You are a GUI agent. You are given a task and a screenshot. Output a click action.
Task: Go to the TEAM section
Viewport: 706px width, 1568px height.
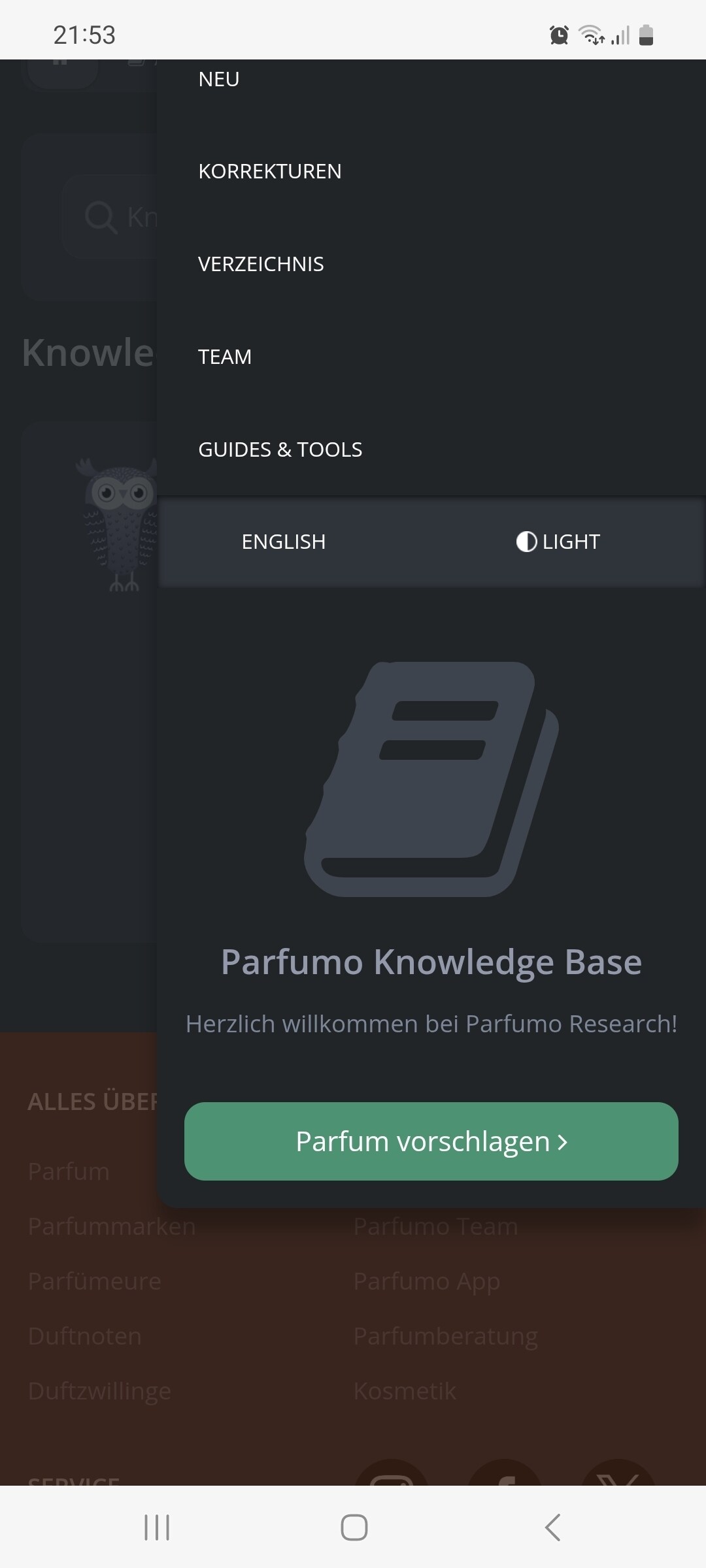point(225,357)
